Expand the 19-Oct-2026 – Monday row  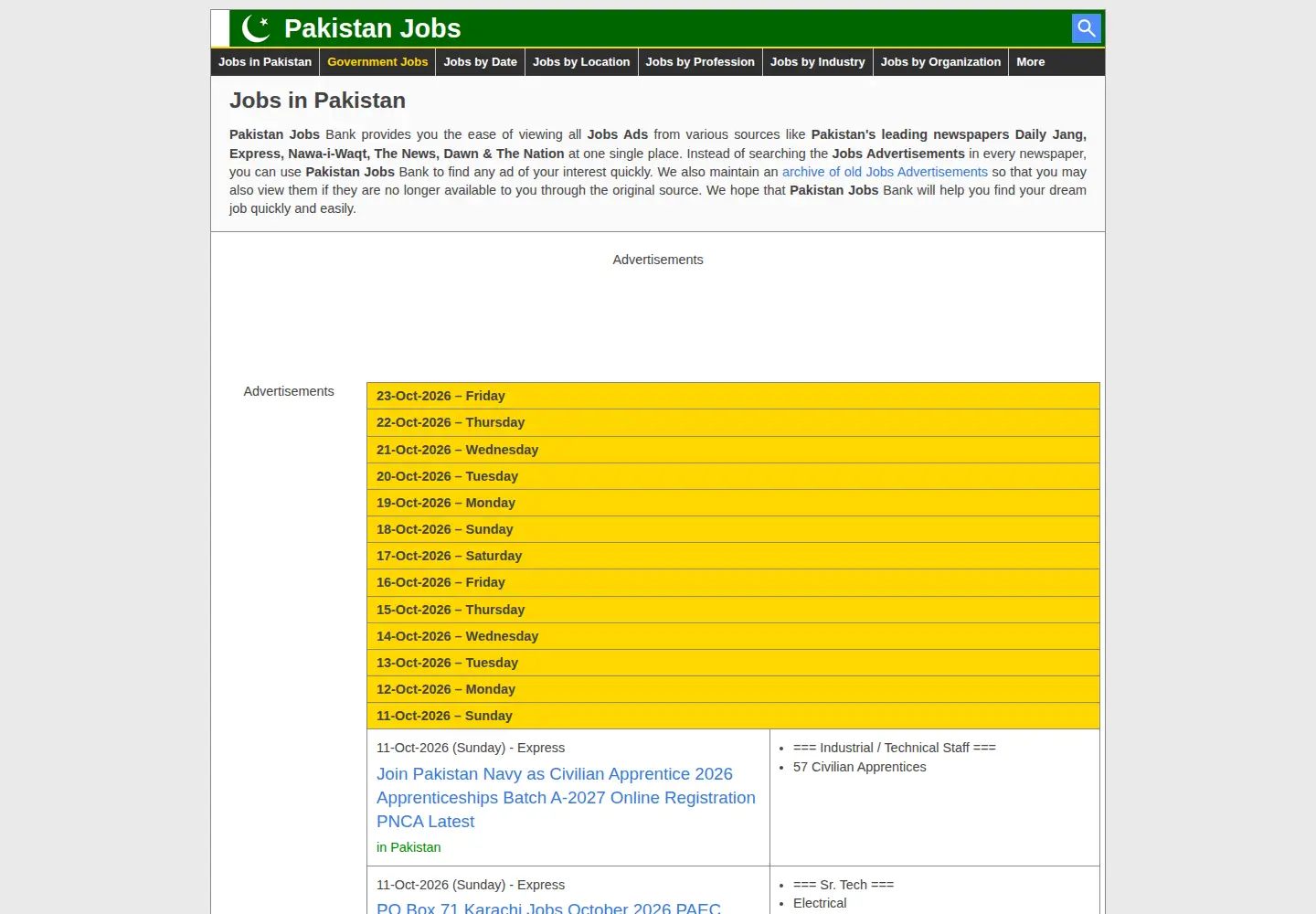pyautogui.click(x=733, y=503)
